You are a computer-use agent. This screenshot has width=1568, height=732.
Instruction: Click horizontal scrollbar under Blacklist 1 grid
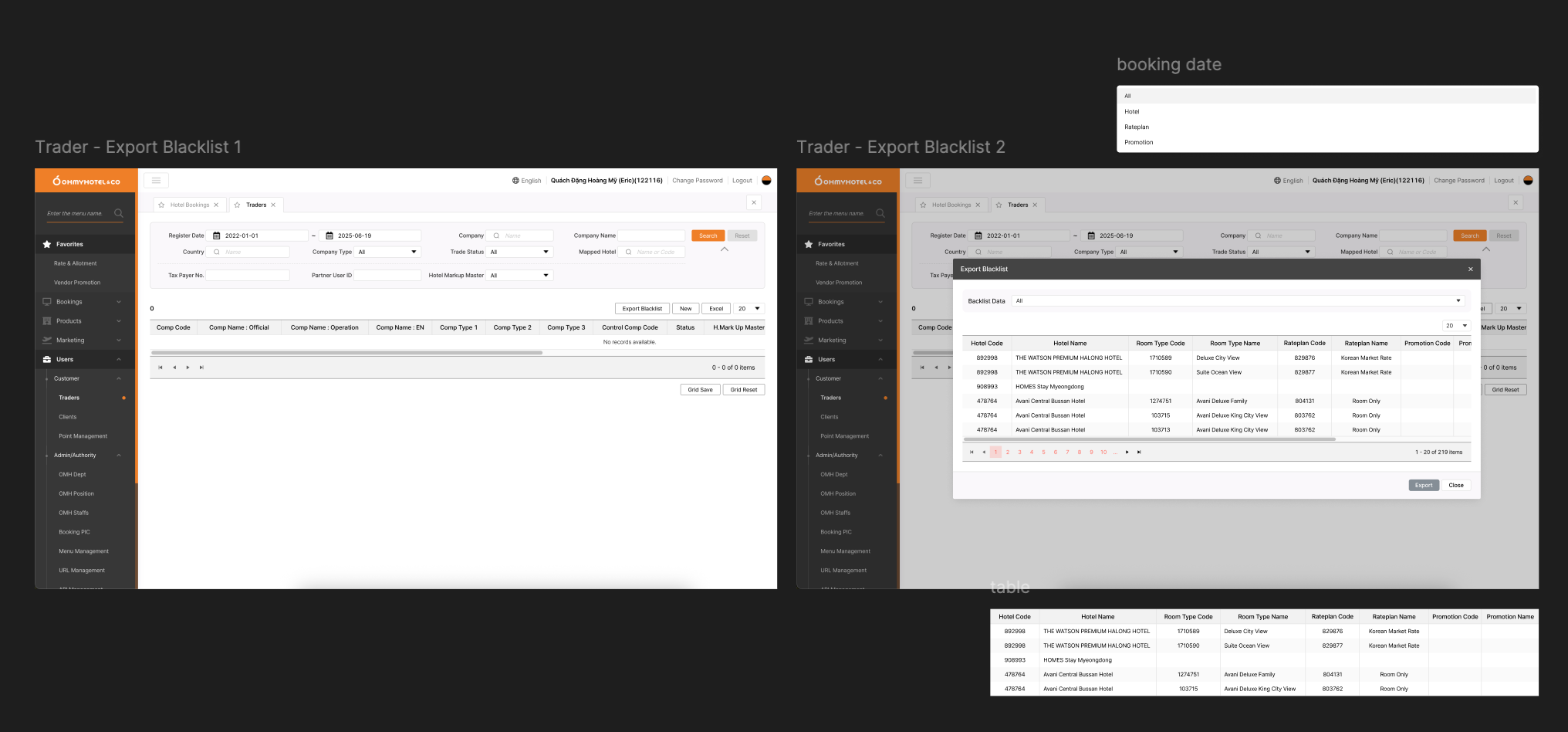pos(346,353)
